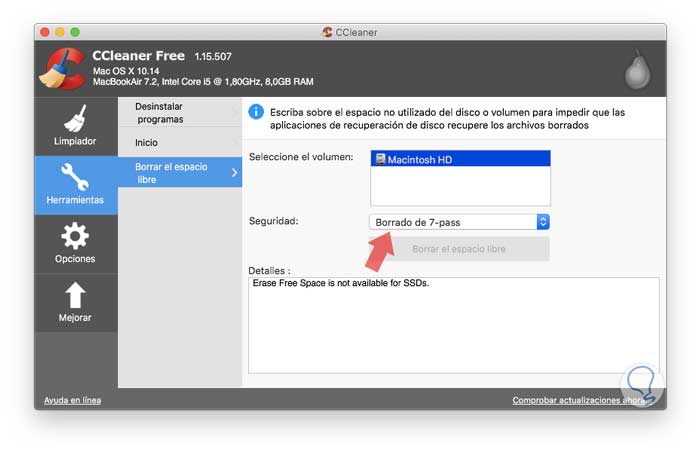Select the Borrar el espacio libre menu item
700x454 pixels.
180,173
